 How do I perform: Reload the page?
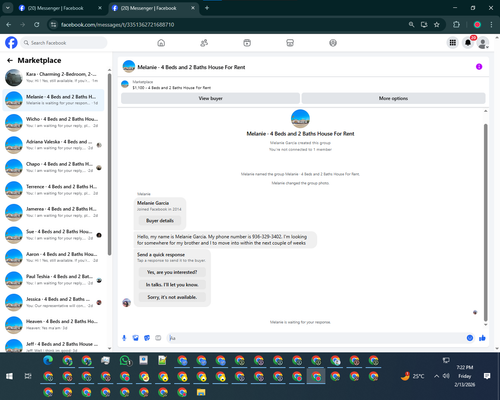[37, 25]
